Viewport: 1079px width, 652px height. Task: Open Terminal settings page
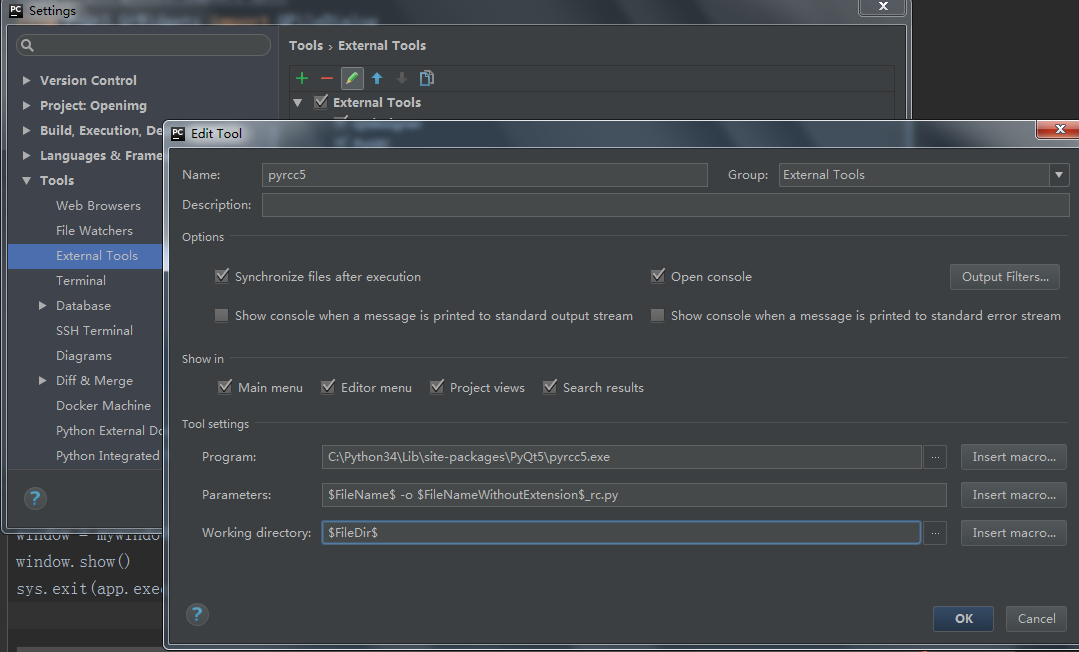point(81,281)
